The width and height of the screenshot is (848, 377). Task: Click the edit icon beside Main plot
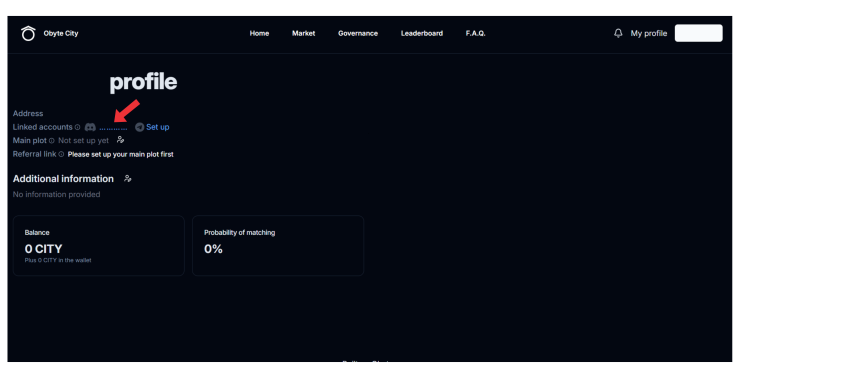121,140
